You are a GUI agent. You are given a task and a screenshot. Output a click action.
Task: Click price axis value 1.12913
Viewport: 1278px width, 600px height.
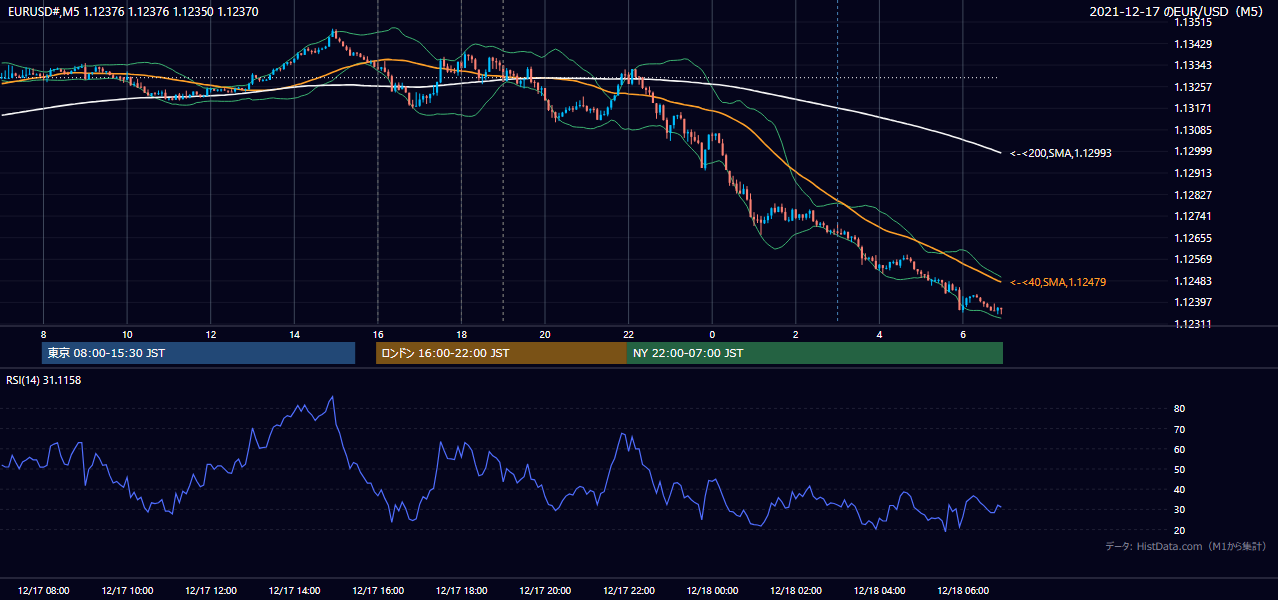[1193, 173]
